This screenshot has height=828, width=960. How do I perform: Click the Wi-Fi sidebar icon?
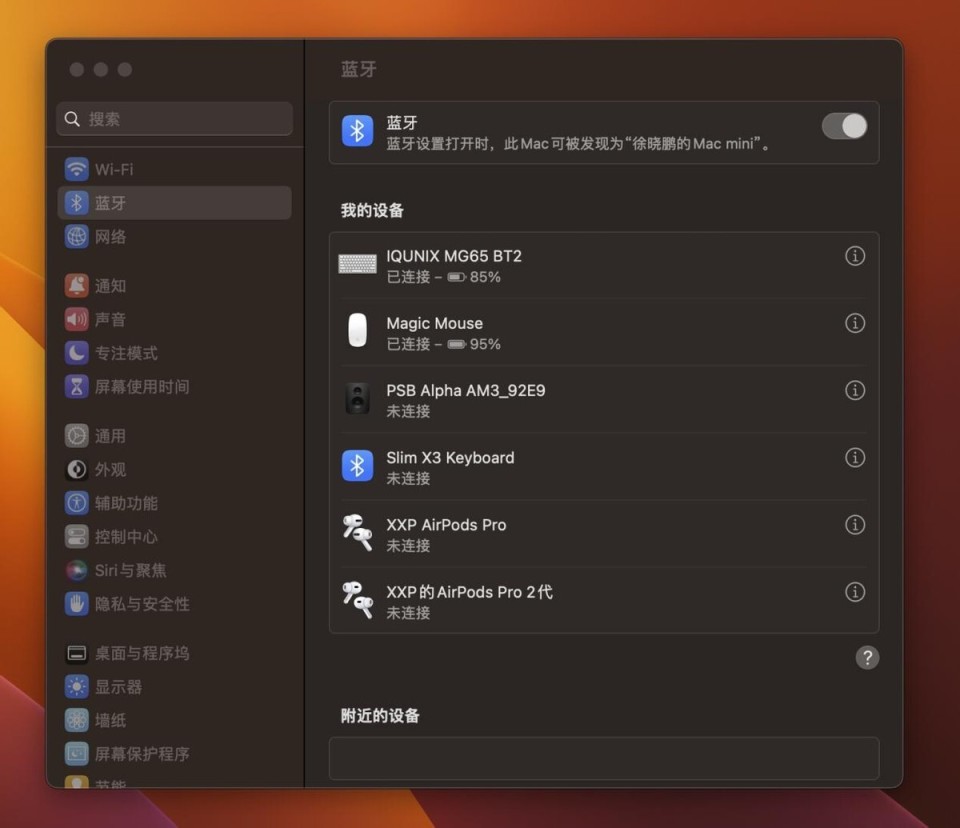coord(77,169)
